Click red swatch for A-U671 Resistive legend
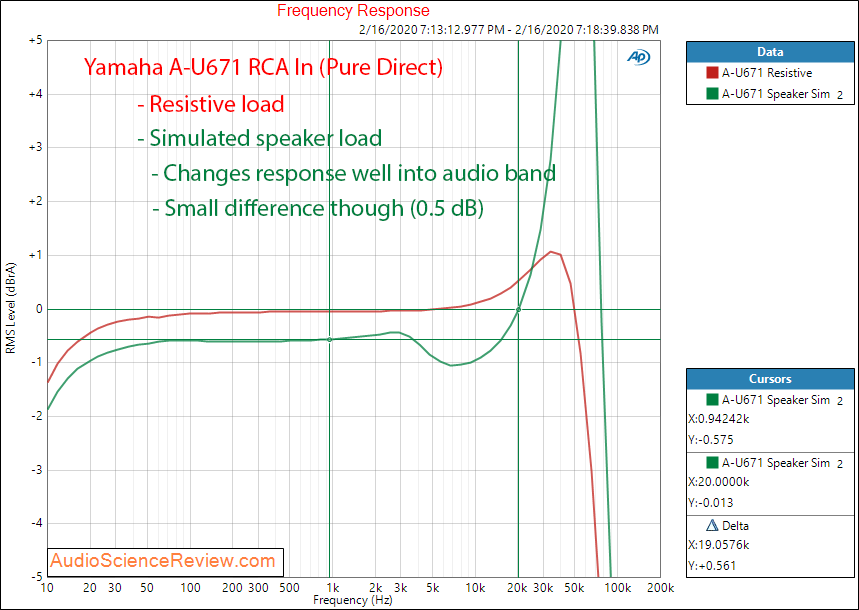The height and width of the screenshot is (610, 859). pos(712,73)
